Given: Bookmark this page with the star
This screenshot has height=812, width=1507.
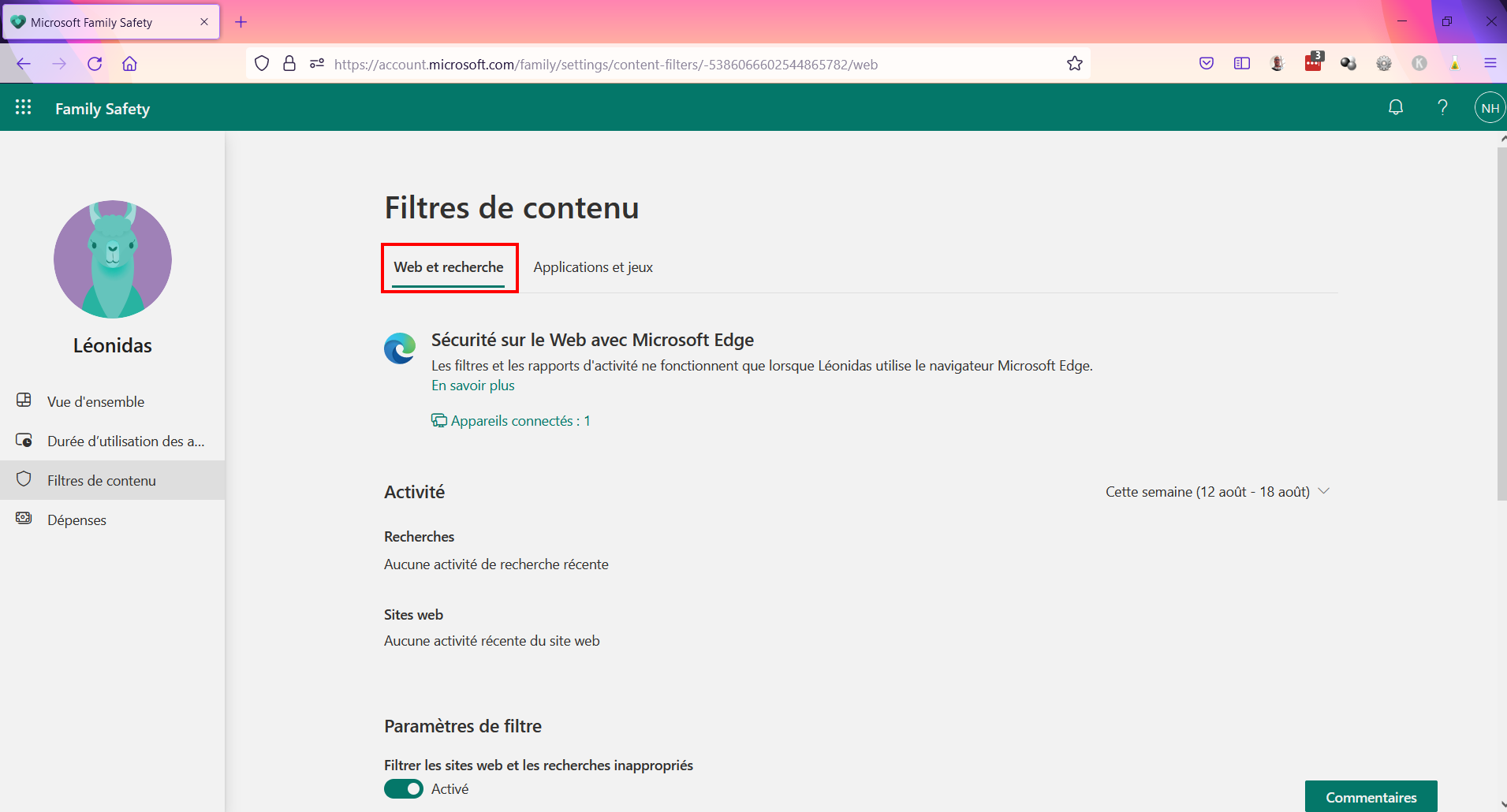Looking at the screenshot, I should pyautogui.click(x=1075, y=64).
